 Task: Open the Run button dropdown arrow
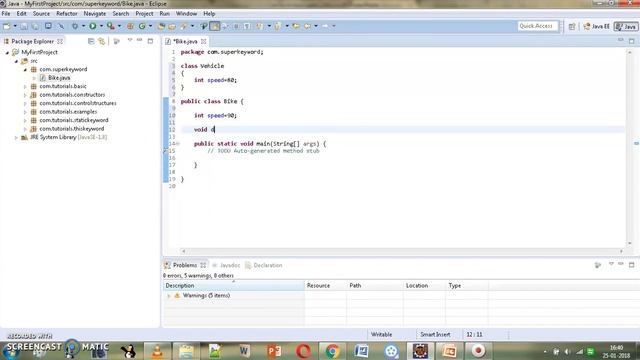coord(101,26)
